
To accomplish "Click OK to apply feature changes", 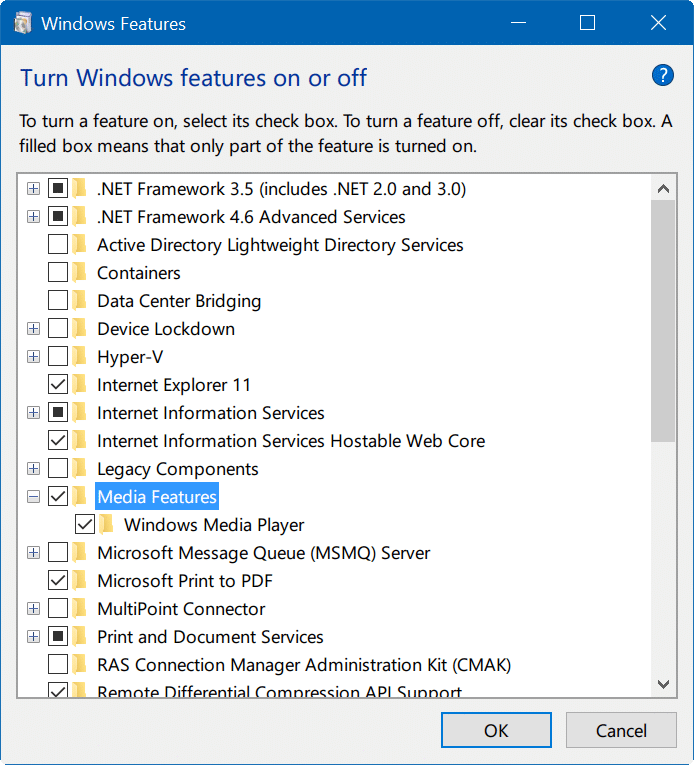I will coord(496,730).
